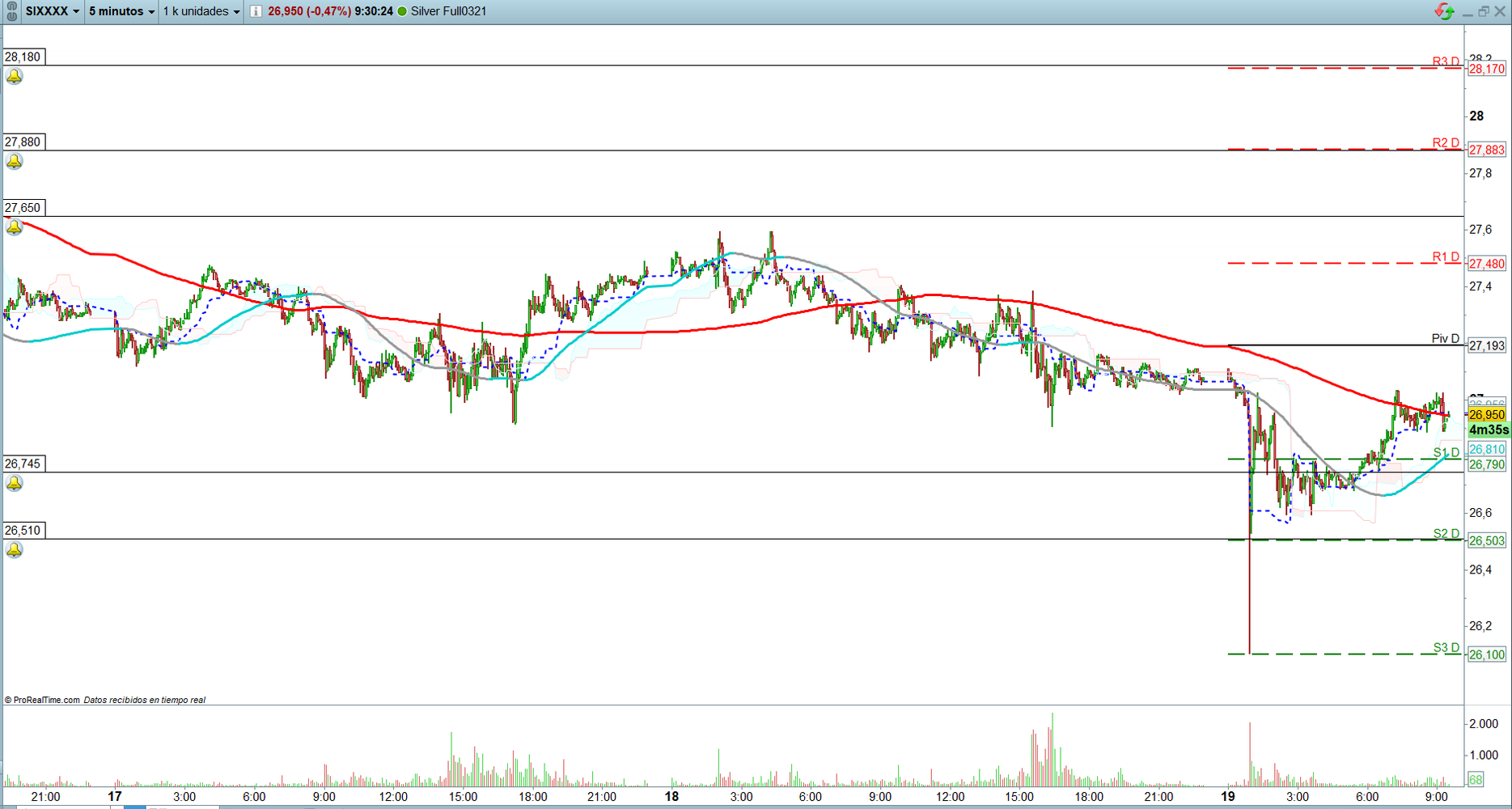
Task: Open the 1 k unidades dropdown
Action: coord(201,11)
